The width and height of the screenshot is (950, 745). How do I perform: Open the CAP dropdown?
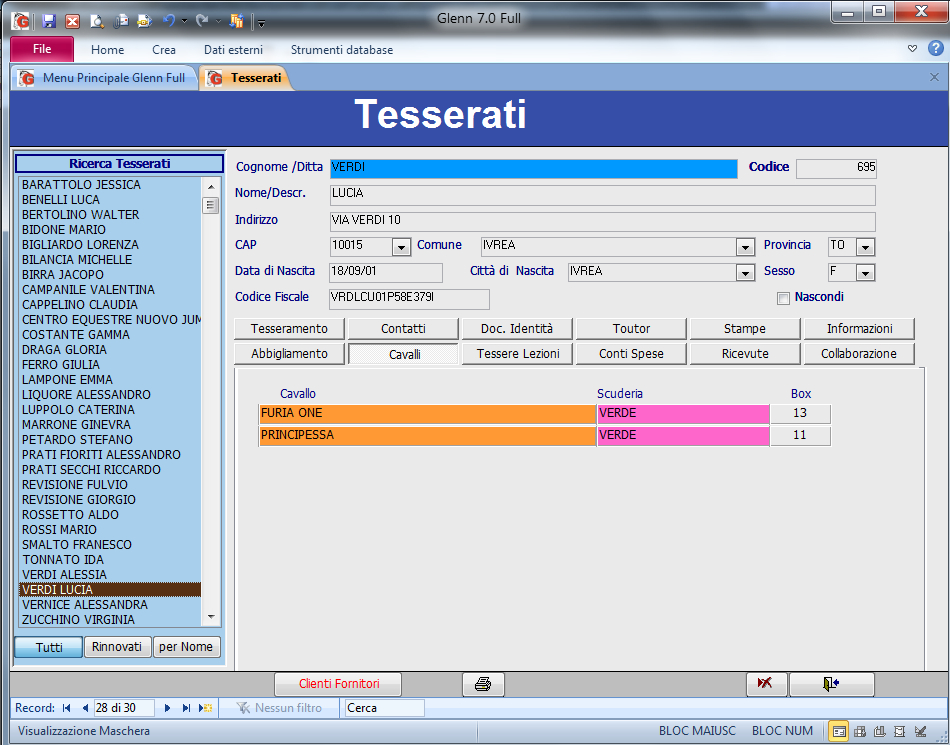[401, 247]
